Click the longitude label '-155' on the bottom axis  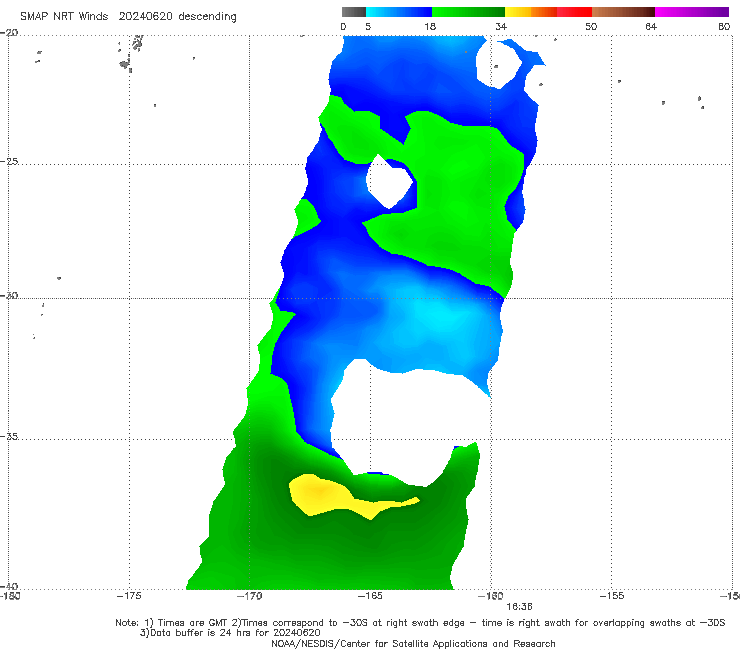pos(612,596)
